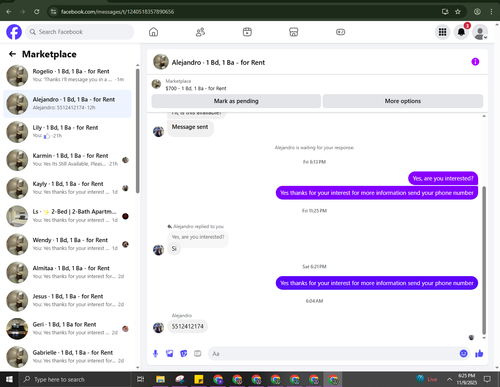The height and width of the screenshot is (387, 500).
Task: Focus the Search Facebook field
Action: tap(80, 32)
